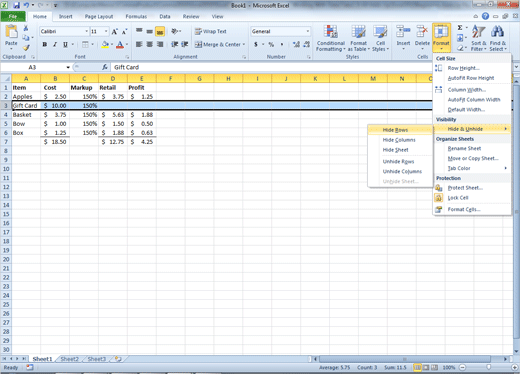520x374 pixels.
Task: Click Protect Sheet in Format menu
Action: click(465, 188)
